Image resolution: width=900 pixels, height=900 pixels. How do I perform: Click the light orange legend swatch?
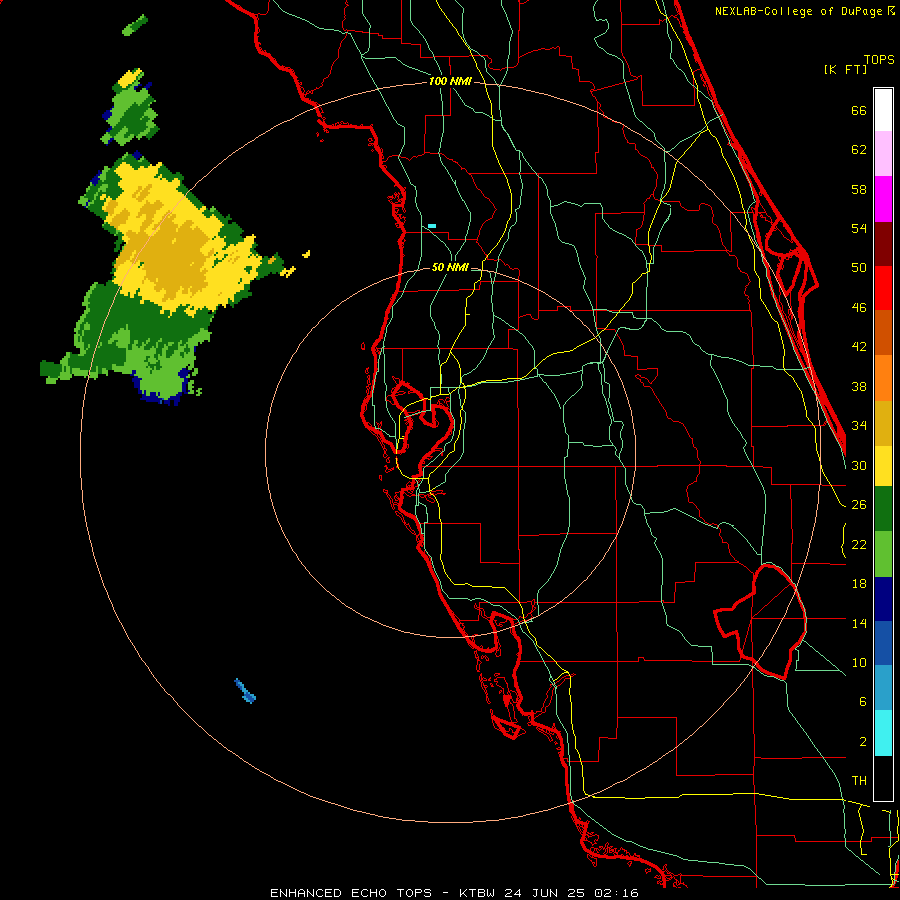[x=883, y=378]
